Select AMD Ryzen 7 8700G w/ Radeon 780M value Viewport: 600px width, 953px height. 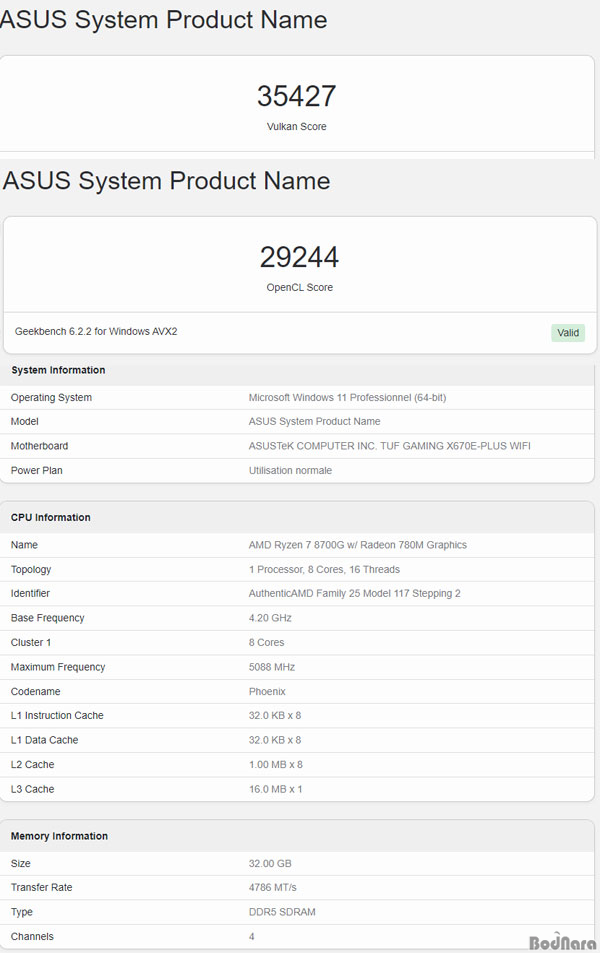pyautogui.click(x=357, y=545)
